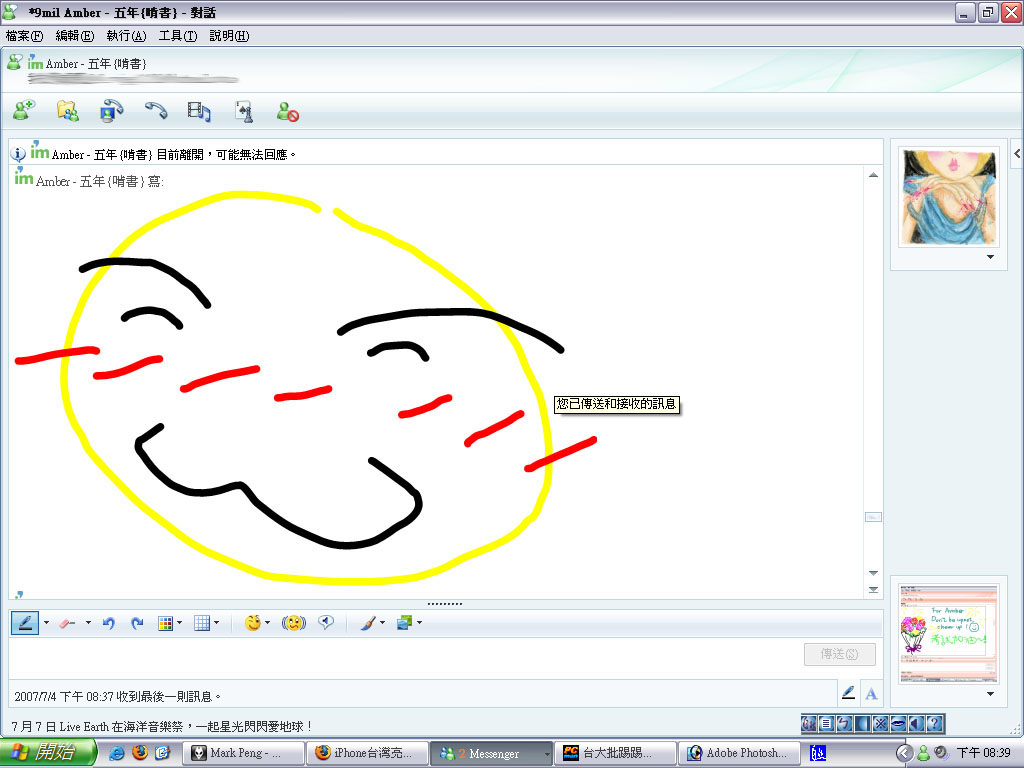The width and height of the screenshot is (1024, 768).
Task: Open the ink color palette
Action: coord(166,623)
